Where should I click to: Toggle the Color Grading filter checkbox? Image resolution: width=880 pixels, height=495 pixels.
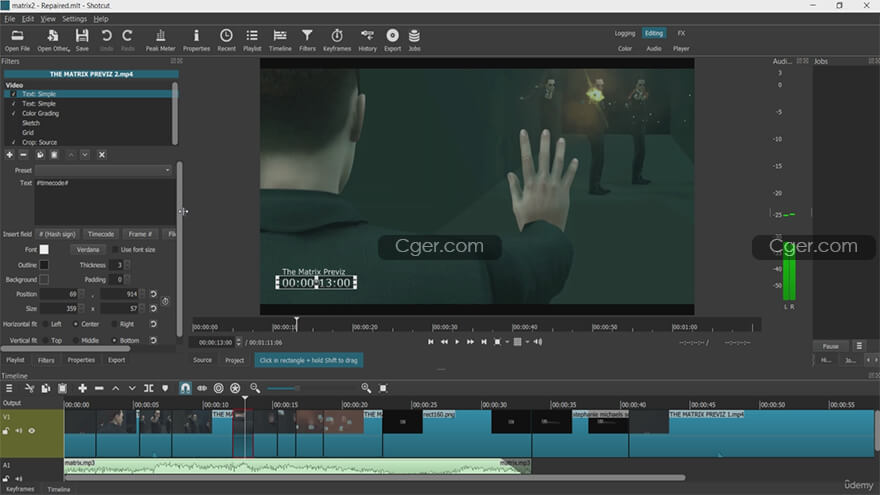[13, 113]
